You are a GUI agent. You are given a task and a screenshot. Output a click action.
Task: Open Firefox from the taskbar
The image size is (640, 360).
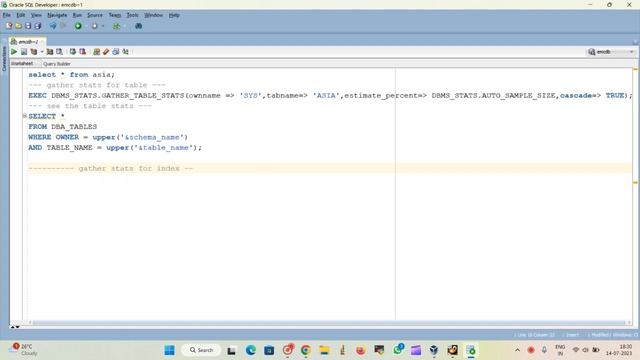click(361, 350)
